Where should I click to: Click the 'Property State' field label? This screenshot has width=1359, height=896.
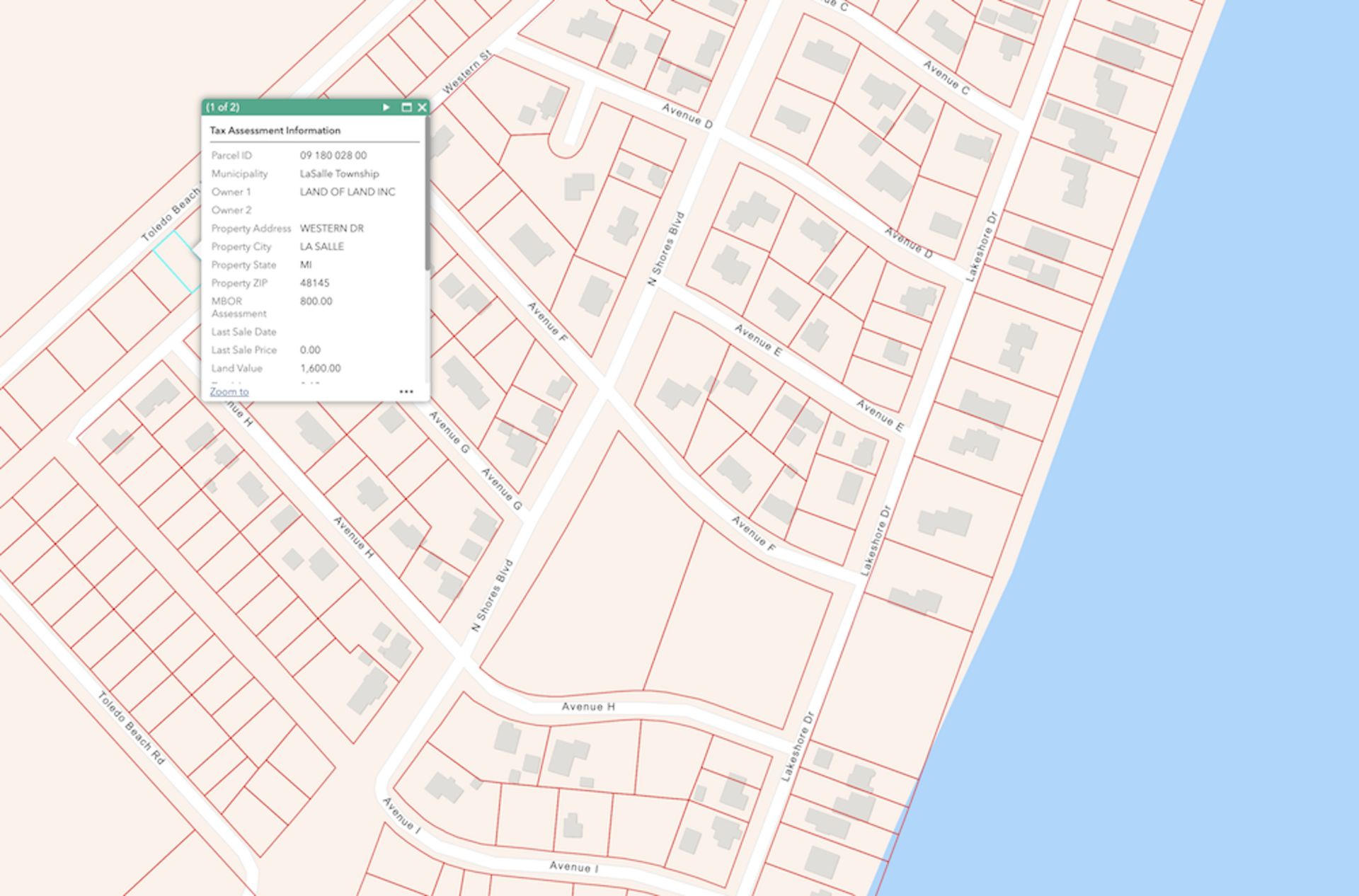pyautogui.click(x=243, y=265)
